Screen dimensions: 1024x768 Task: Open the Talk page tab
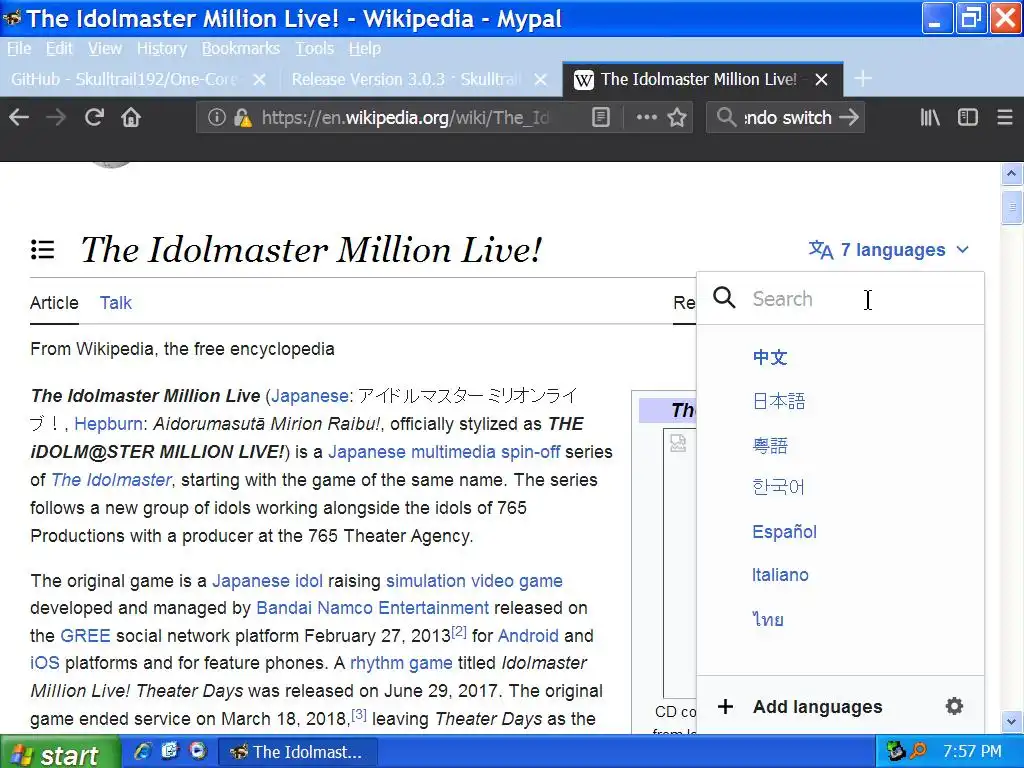pyautogui.click(x=116, y=302)
